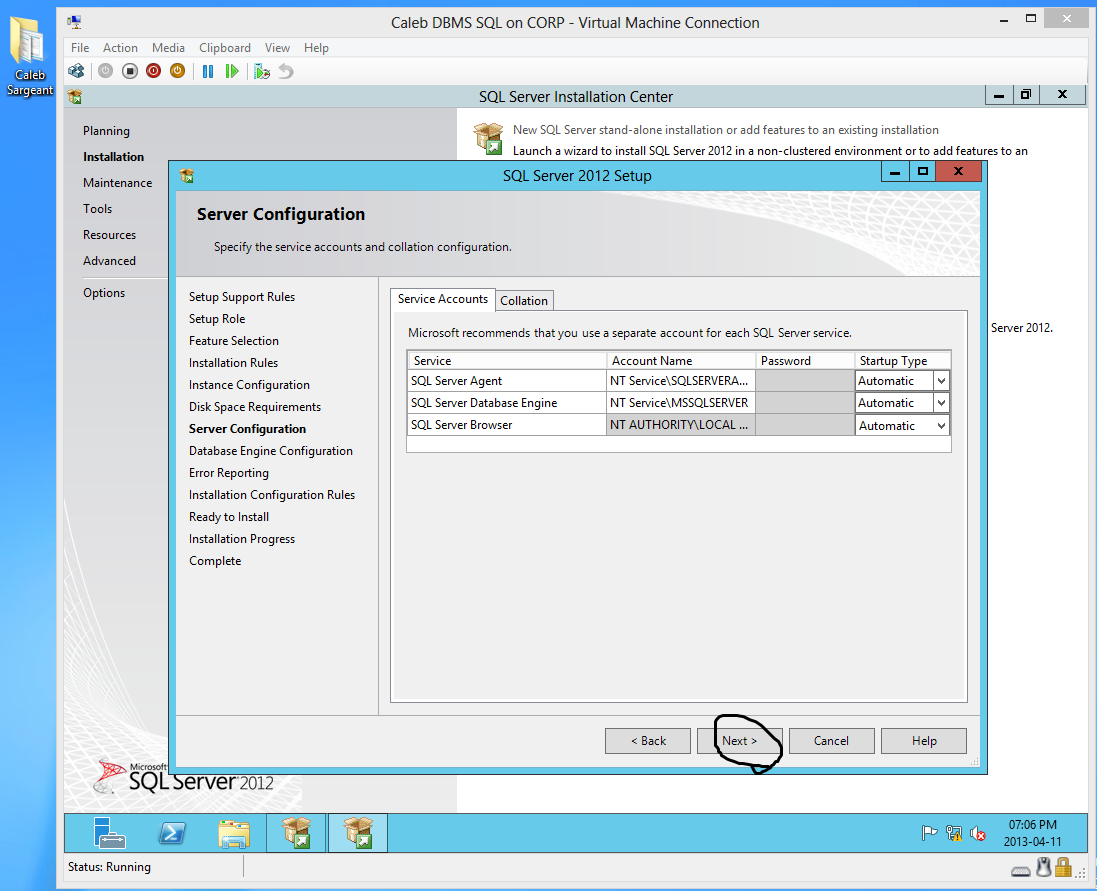Open the Action menu
Screen dimensions: 1097x891
click(x=120, y=48)
